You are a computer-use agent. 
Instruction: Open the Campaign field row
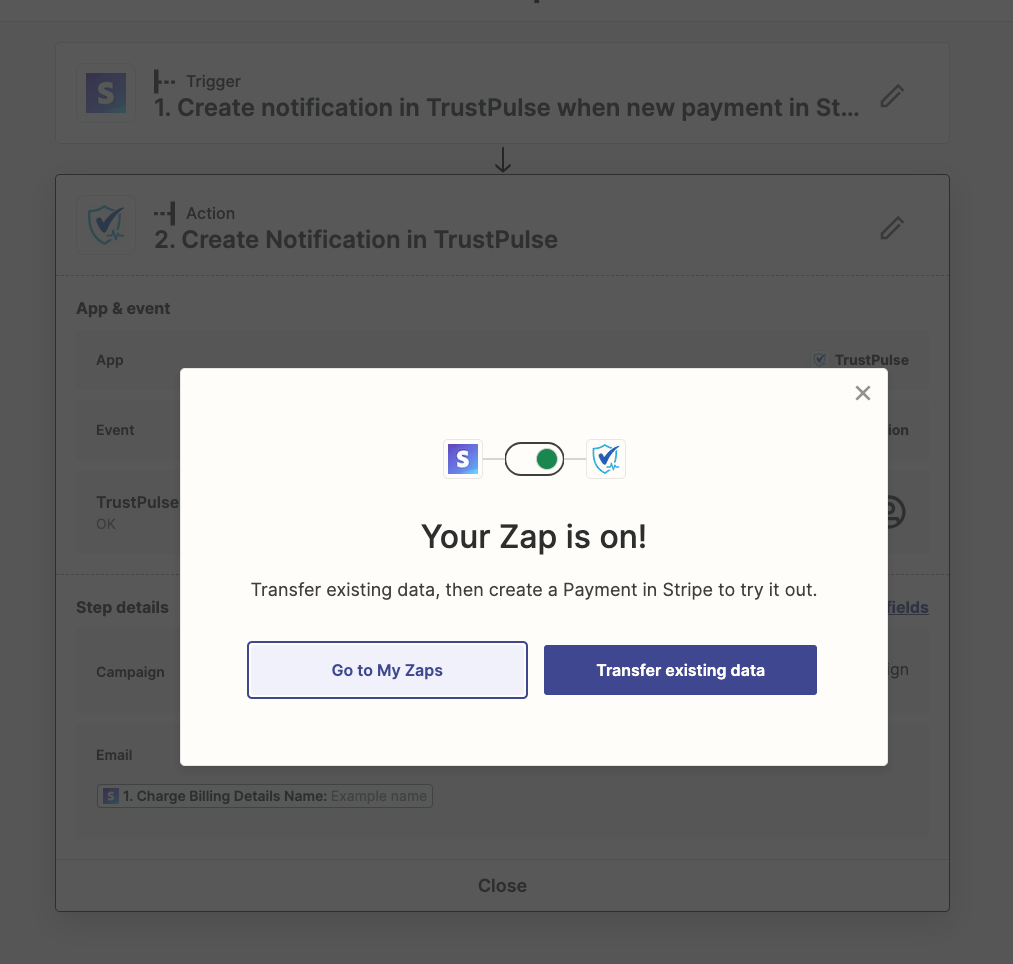click(130, 672)
